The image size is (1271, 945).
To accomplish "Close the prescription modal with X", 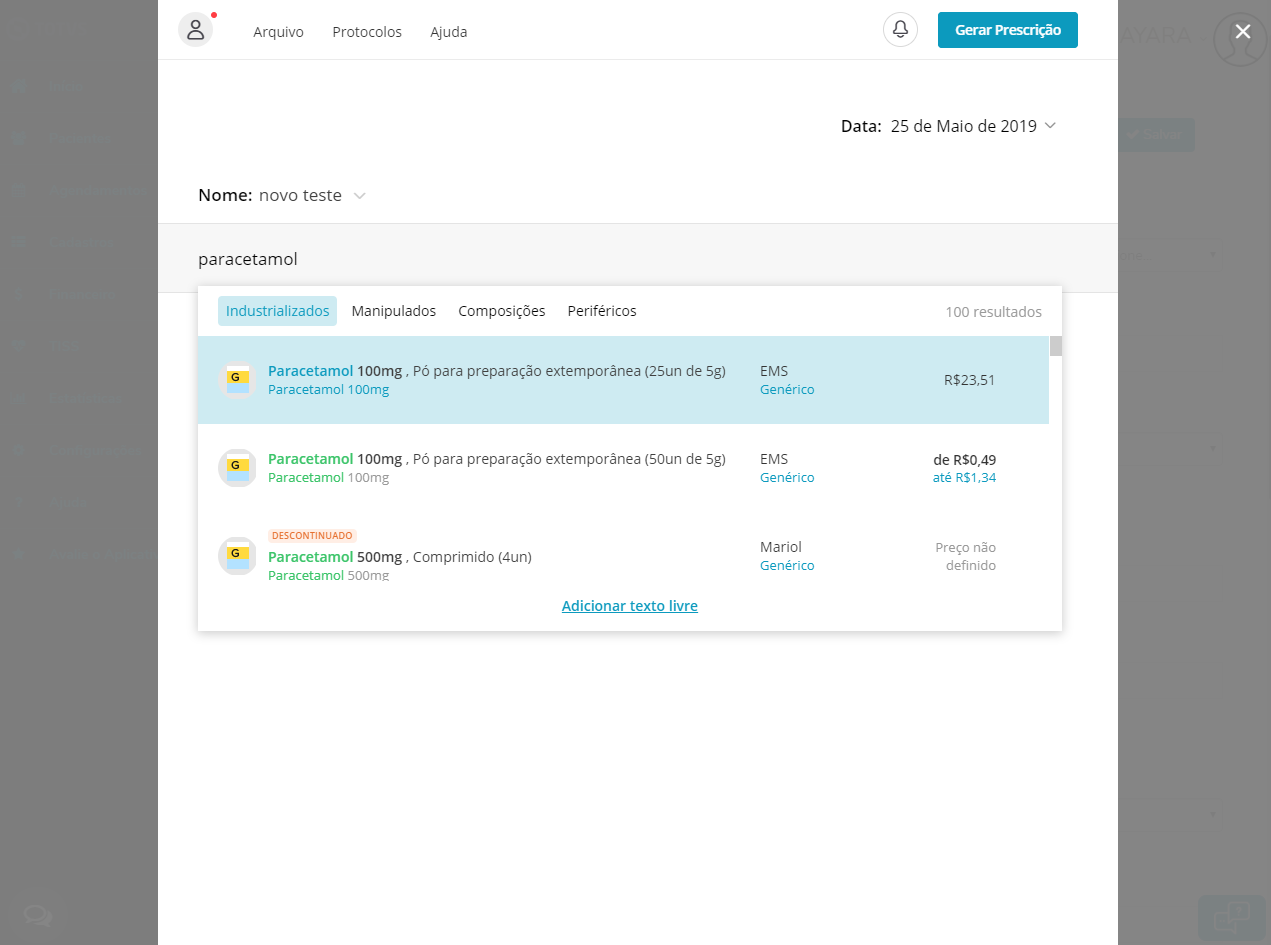I will (x=1242, y=32).
